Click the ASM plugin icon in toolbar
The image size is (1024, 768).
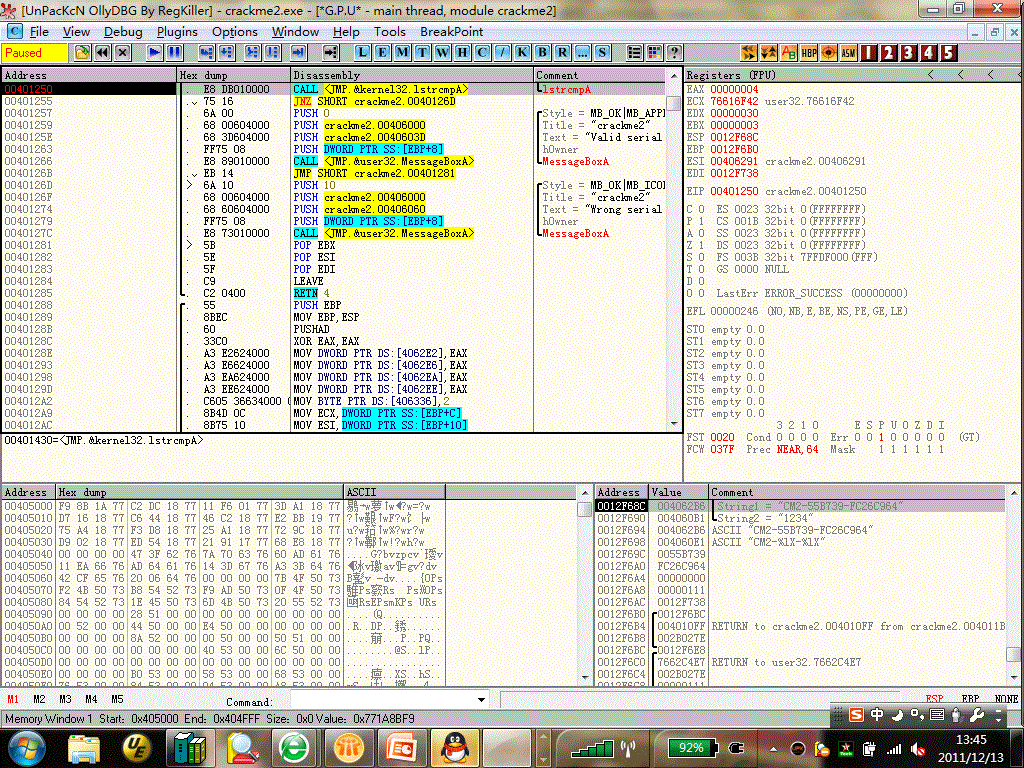pos(848,52)
